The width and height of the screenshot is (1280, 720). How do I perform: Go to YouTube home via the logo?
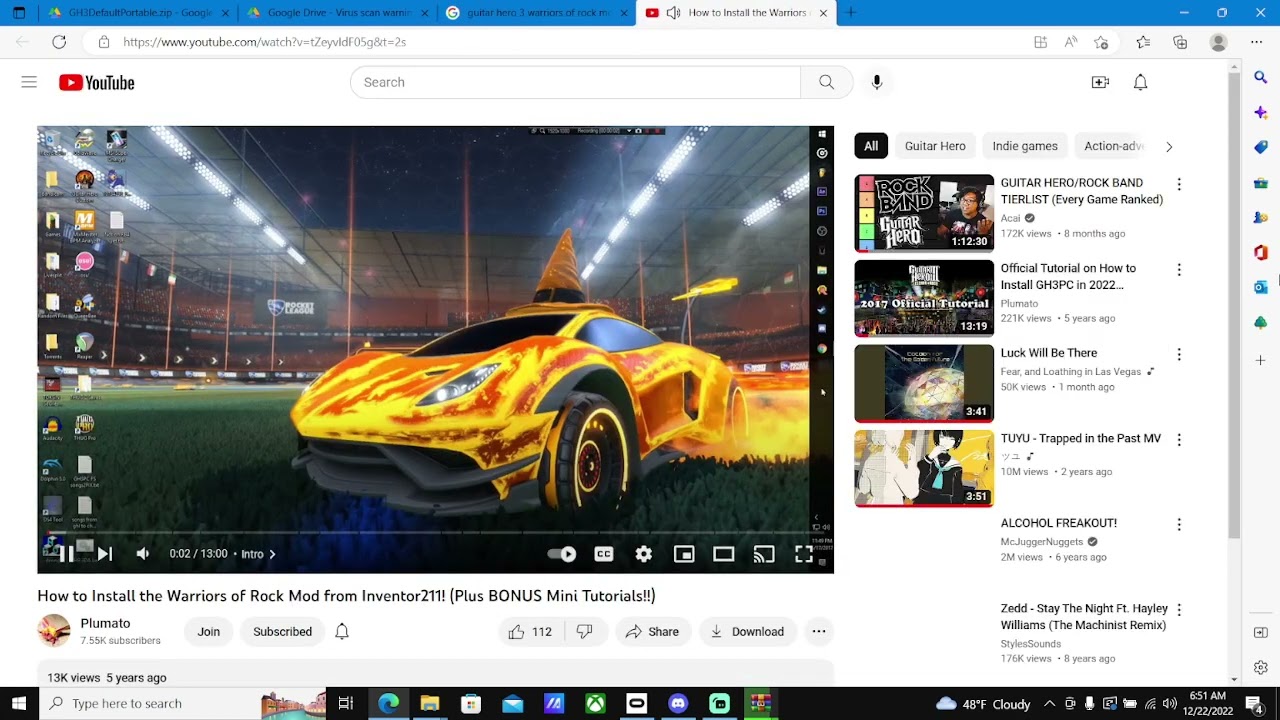coord(97,82)
